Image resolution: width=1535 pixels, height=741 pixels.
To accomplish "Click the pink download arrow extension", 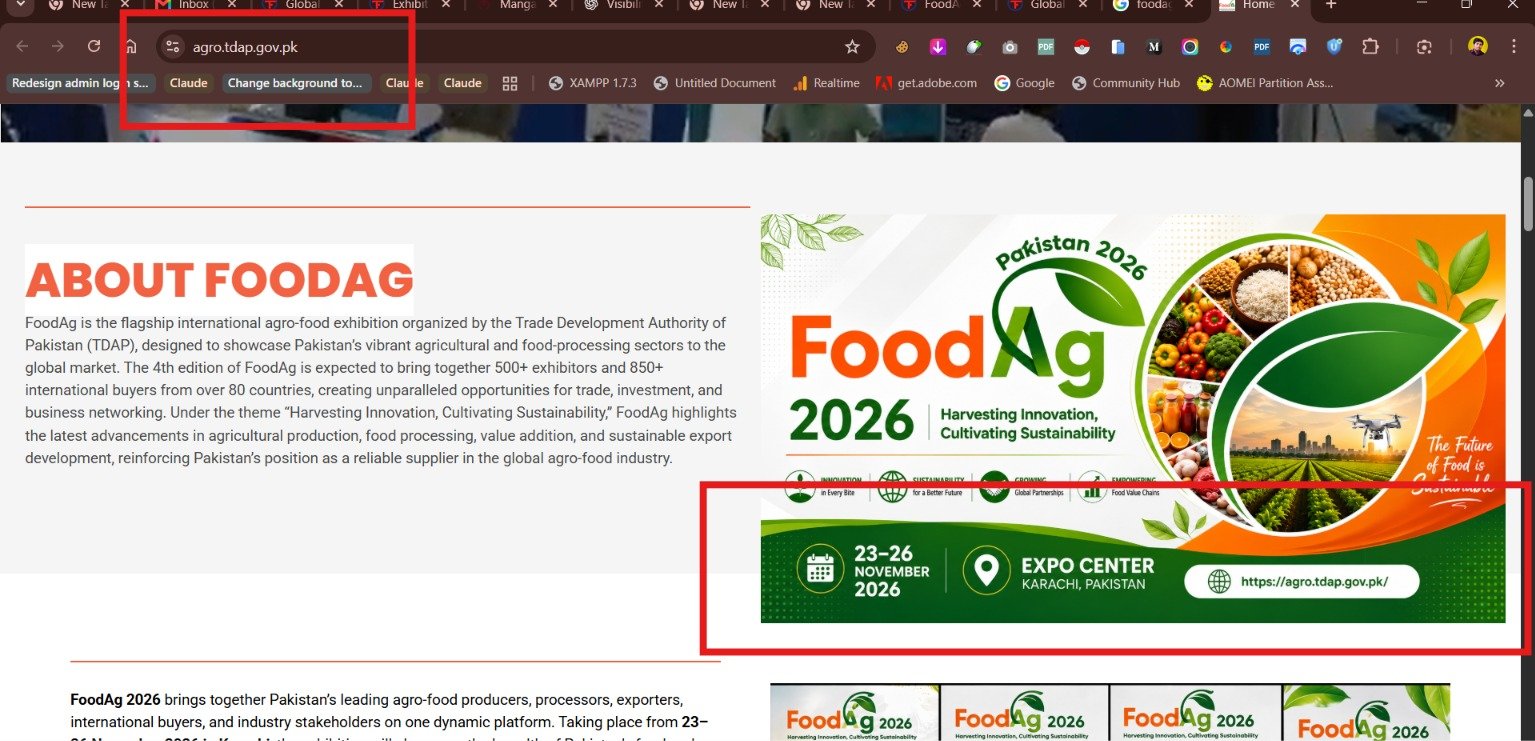I will 938,47.
